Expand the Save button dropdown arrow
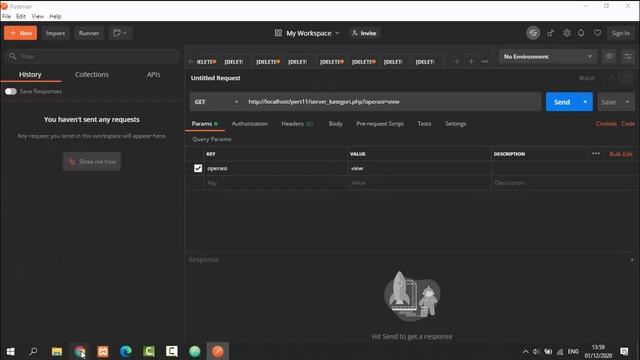The height and width of the screenshot is (360, 640). coord(627,102)
